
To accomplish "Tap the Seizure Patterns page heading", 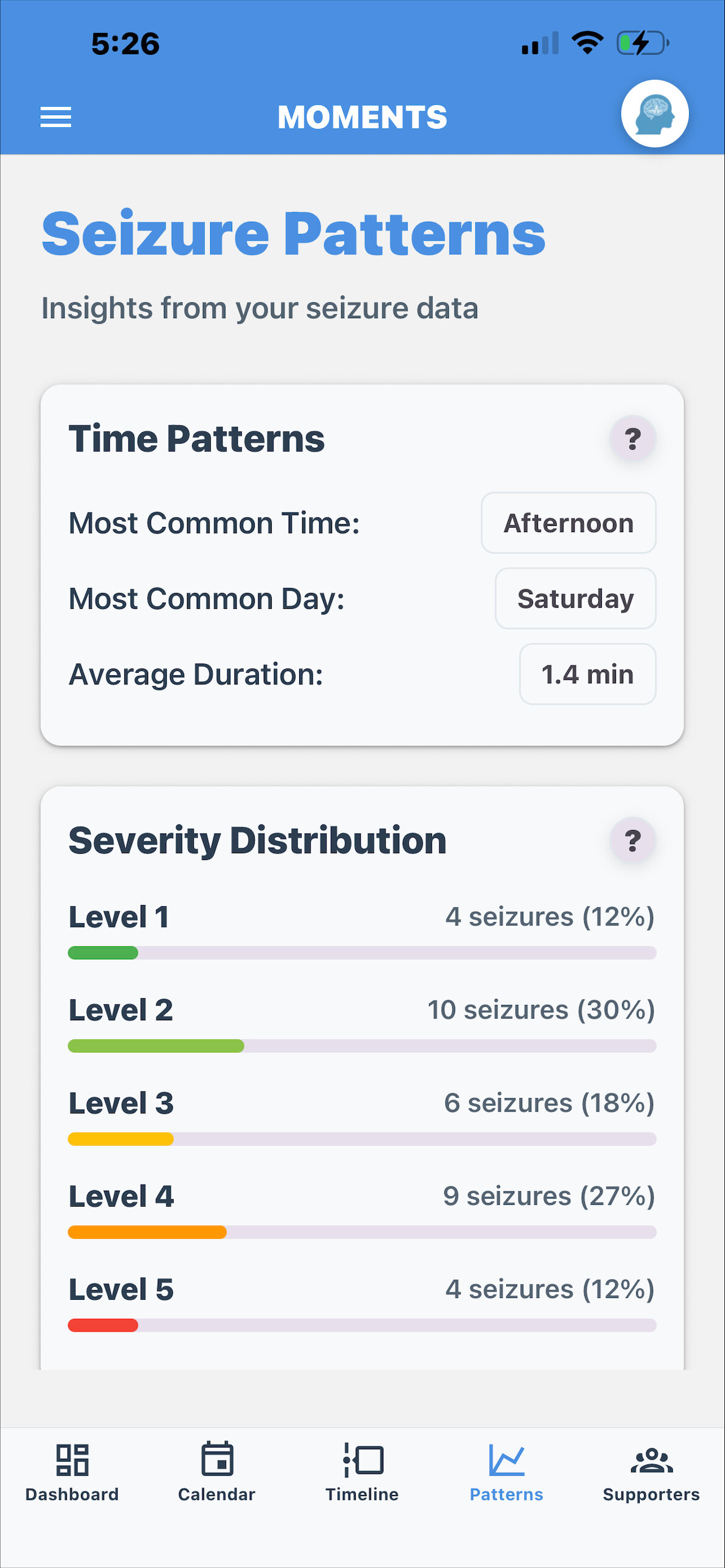I will tap(294, 234).
